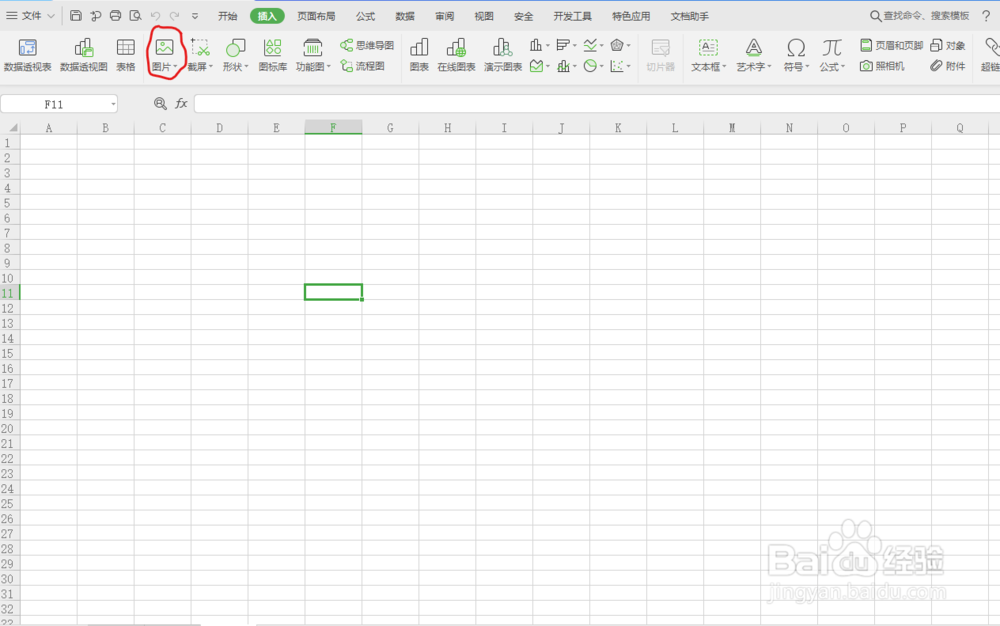Open the 图标库 icon library
Viewport: 1000px width, 626px height.
click(x=273, y=55)
